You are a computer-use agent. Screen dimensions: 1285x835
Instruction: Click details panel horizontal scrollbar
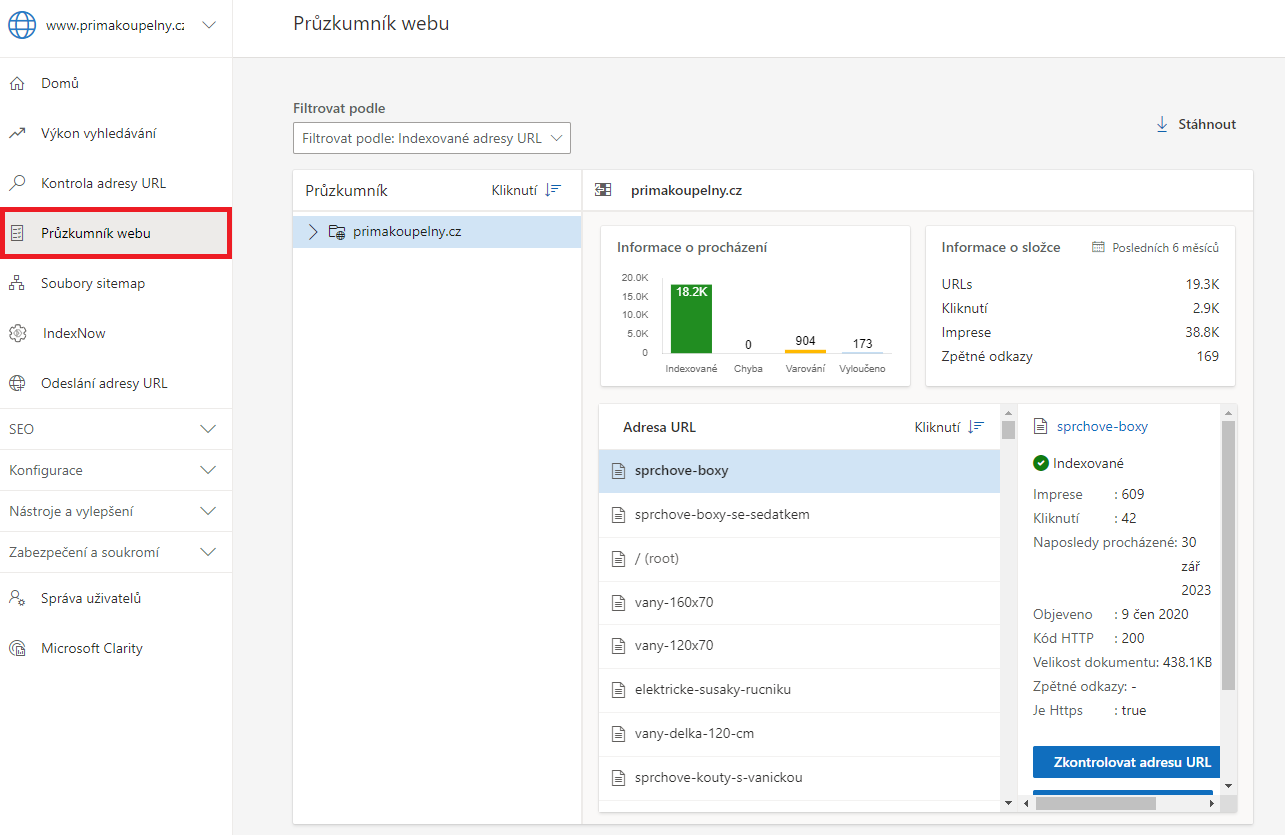coord(1095,803)
